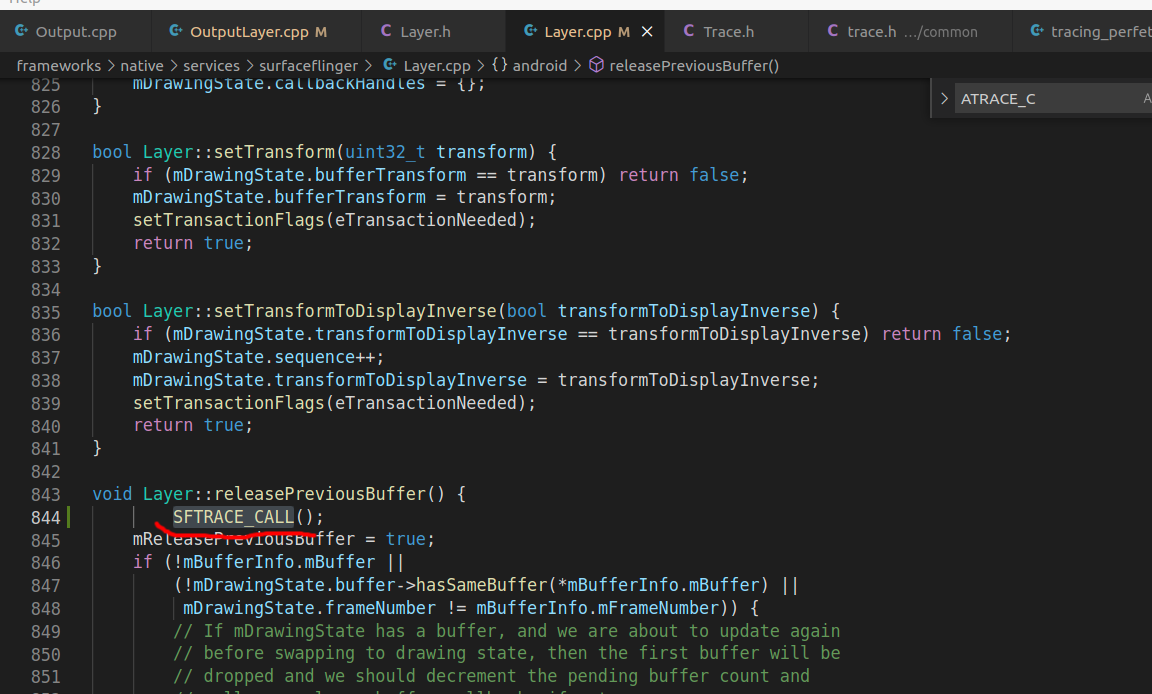
Task: Open the services breadcrumb segment
Action: (212, 66)
